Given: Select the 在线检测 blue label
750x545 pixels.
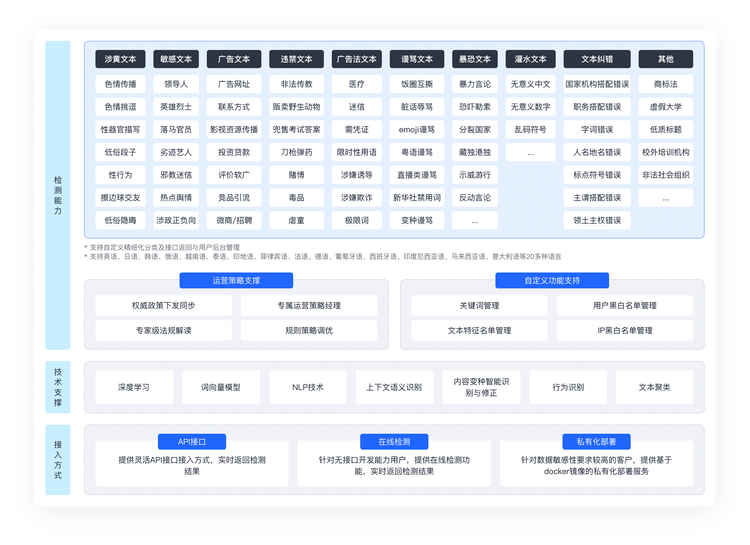Looking at the screenshot, I should 394,442.
